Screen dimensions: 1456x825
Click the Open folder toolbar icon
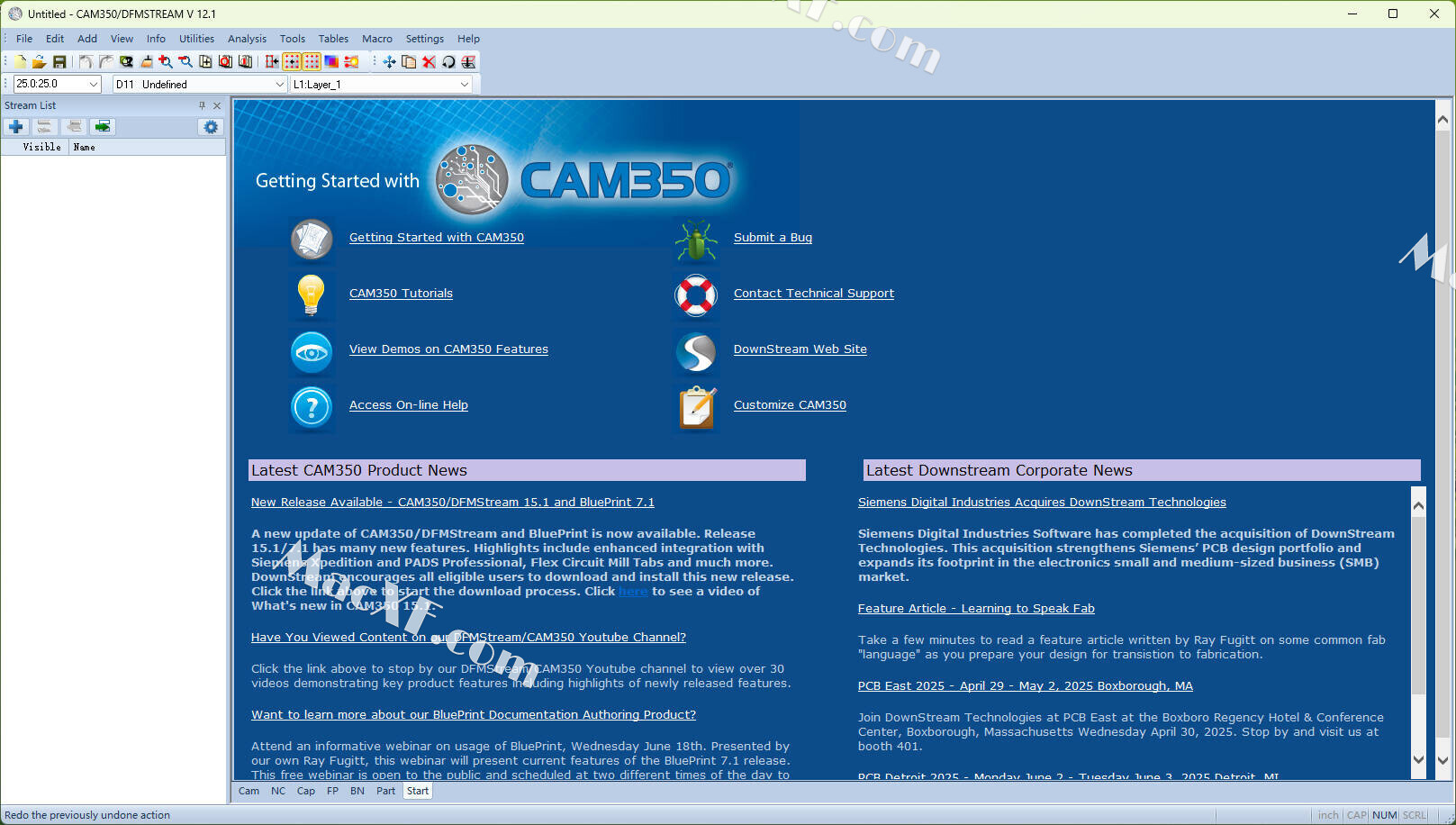click(39, 61)
